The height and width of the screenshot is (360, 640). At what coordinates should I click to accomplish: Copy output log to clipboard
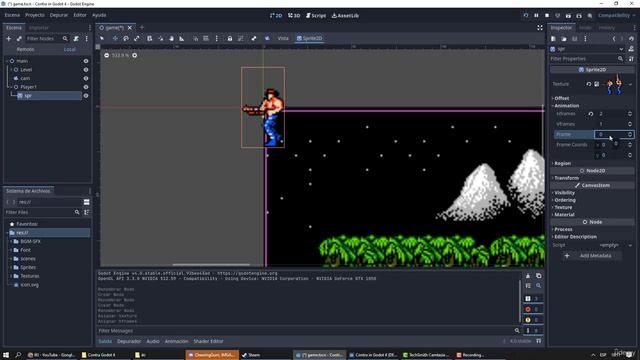(538, 276)
